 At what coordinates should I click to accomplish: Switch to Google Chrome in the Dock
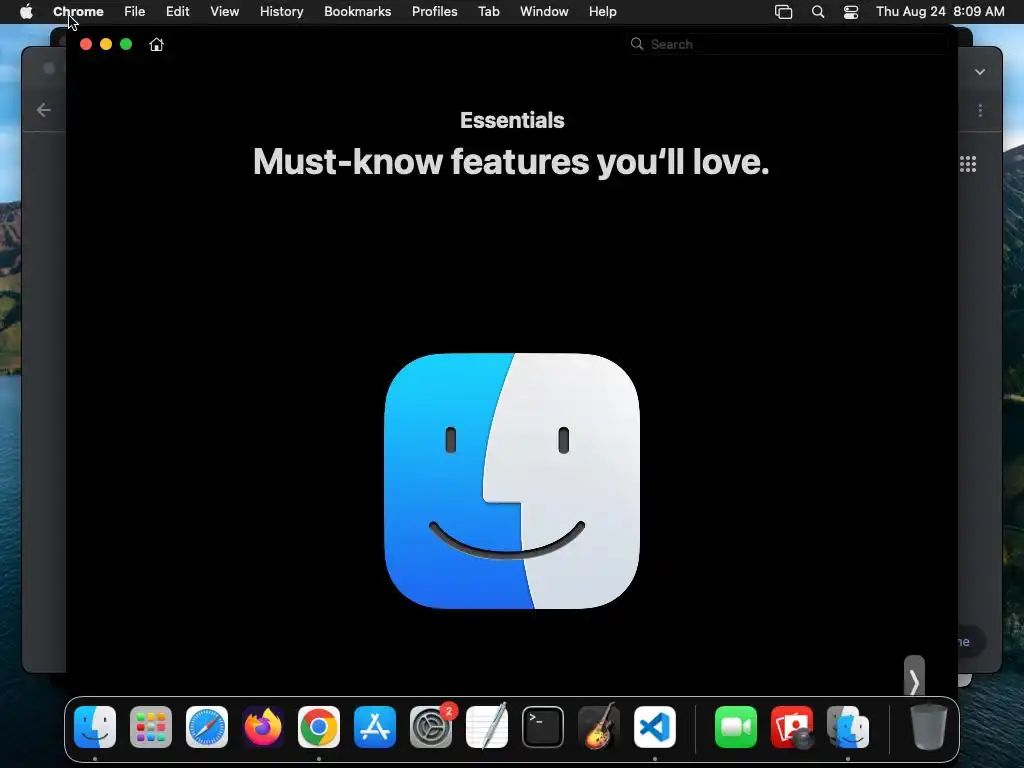click(319, 727)
